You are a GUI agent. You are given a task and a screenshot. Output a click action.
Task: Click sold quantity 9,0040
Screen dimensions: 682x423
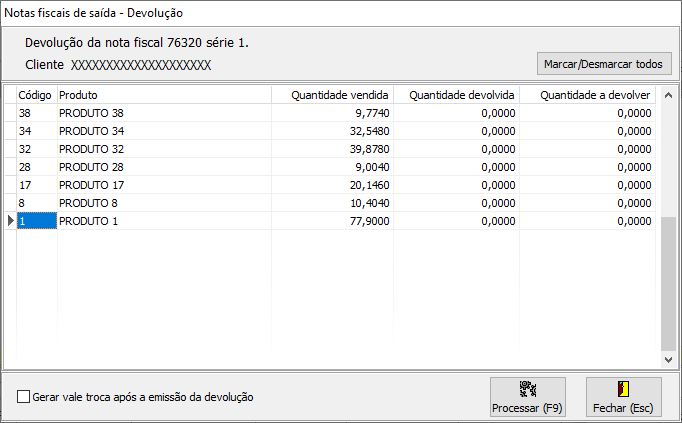(x=332, y=167)
